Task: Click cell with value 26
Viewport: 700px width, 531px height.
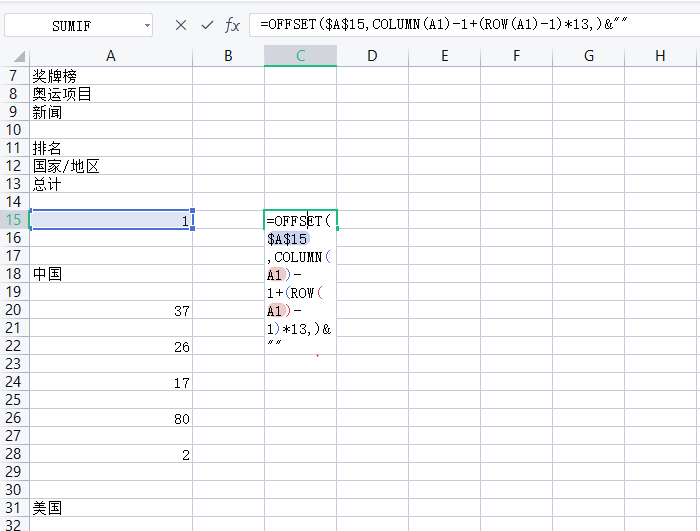Action: [x=111, y=346]
